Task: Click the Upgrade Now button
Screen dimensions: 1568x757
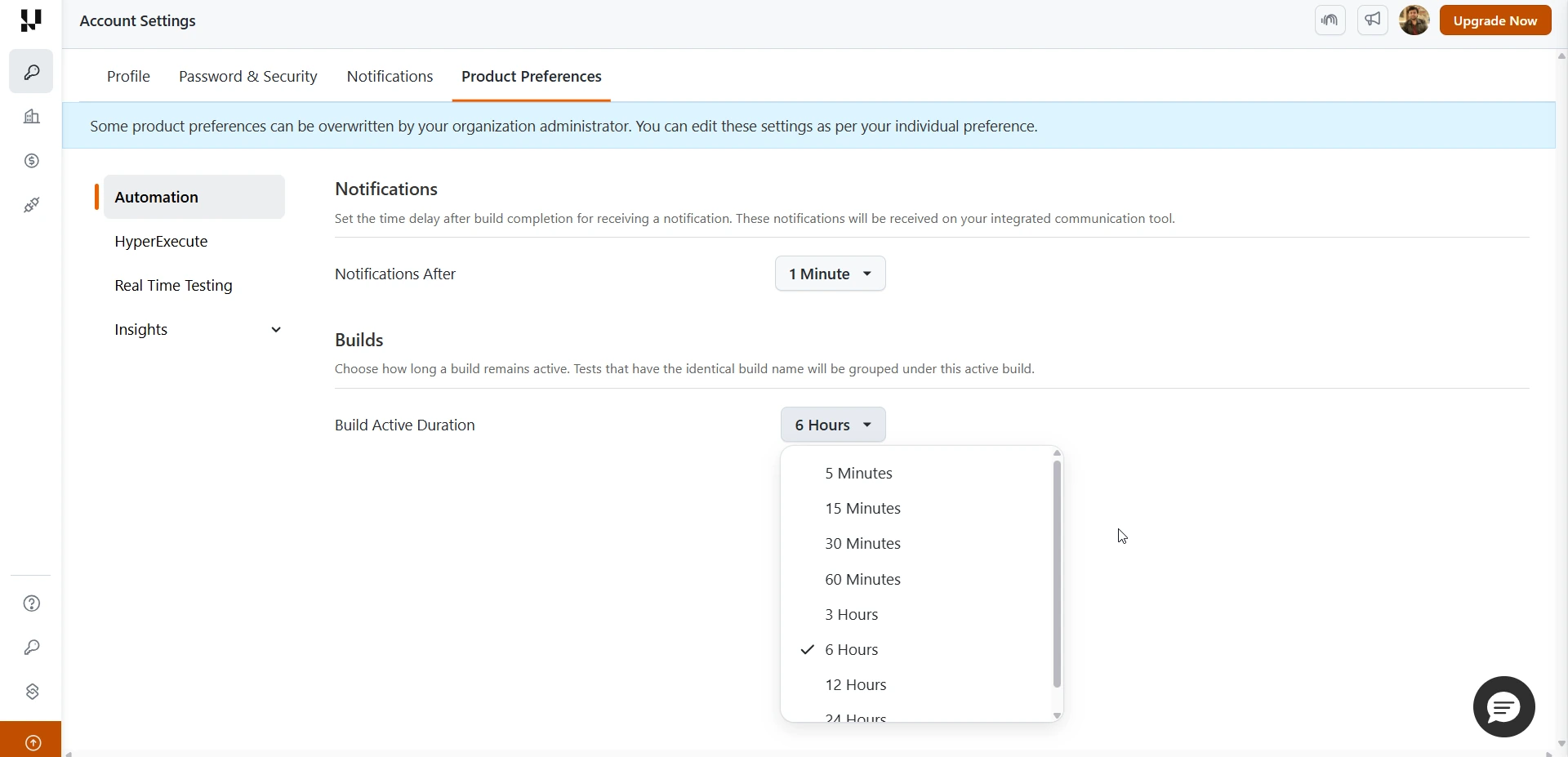Action: pyautogui.click(x=1495, y=20)
